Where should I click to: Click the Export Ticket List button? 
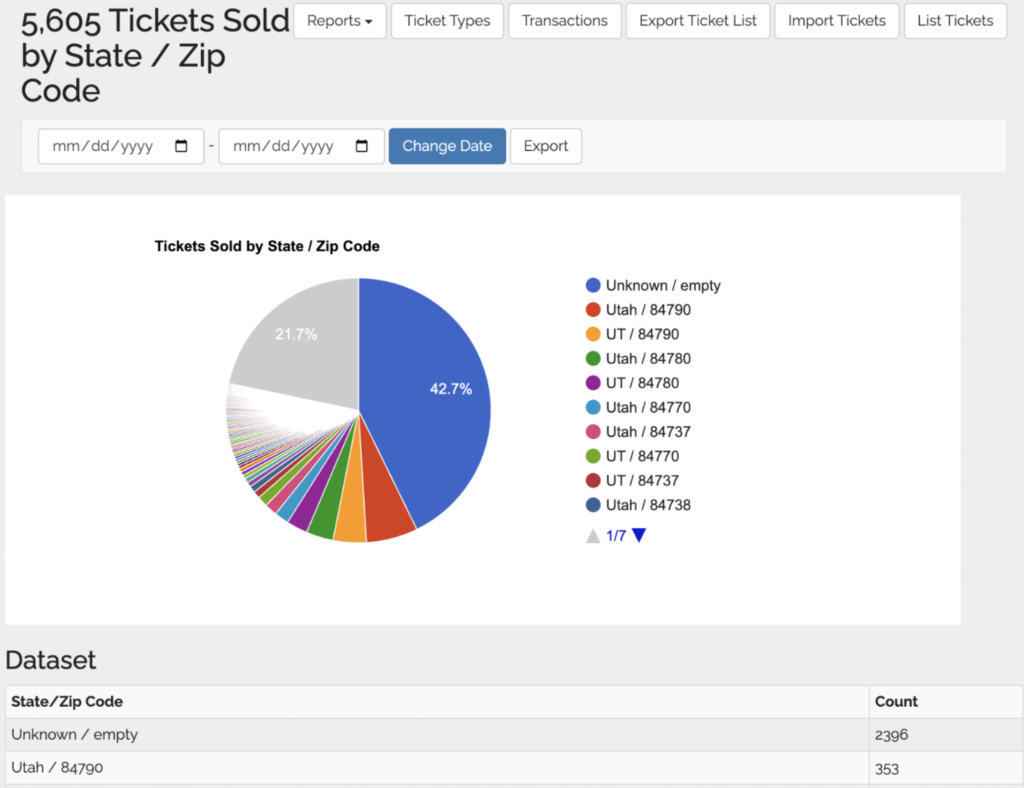point(698,21)
